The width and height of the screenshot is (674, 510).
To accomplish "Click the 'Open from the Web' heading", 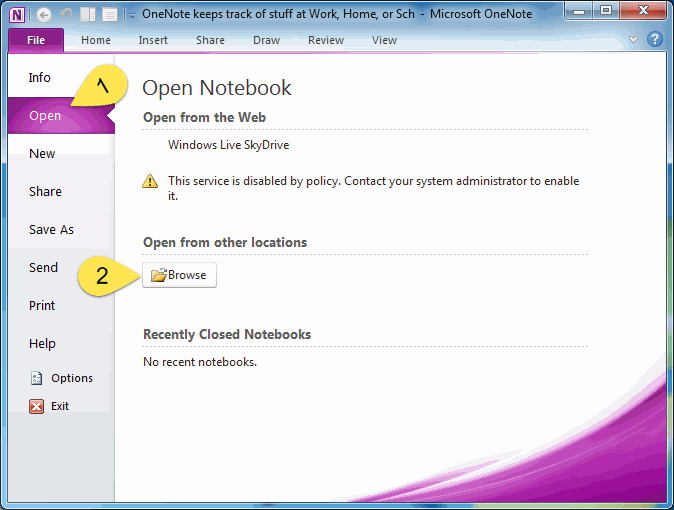I will click(x=204, y=117).
